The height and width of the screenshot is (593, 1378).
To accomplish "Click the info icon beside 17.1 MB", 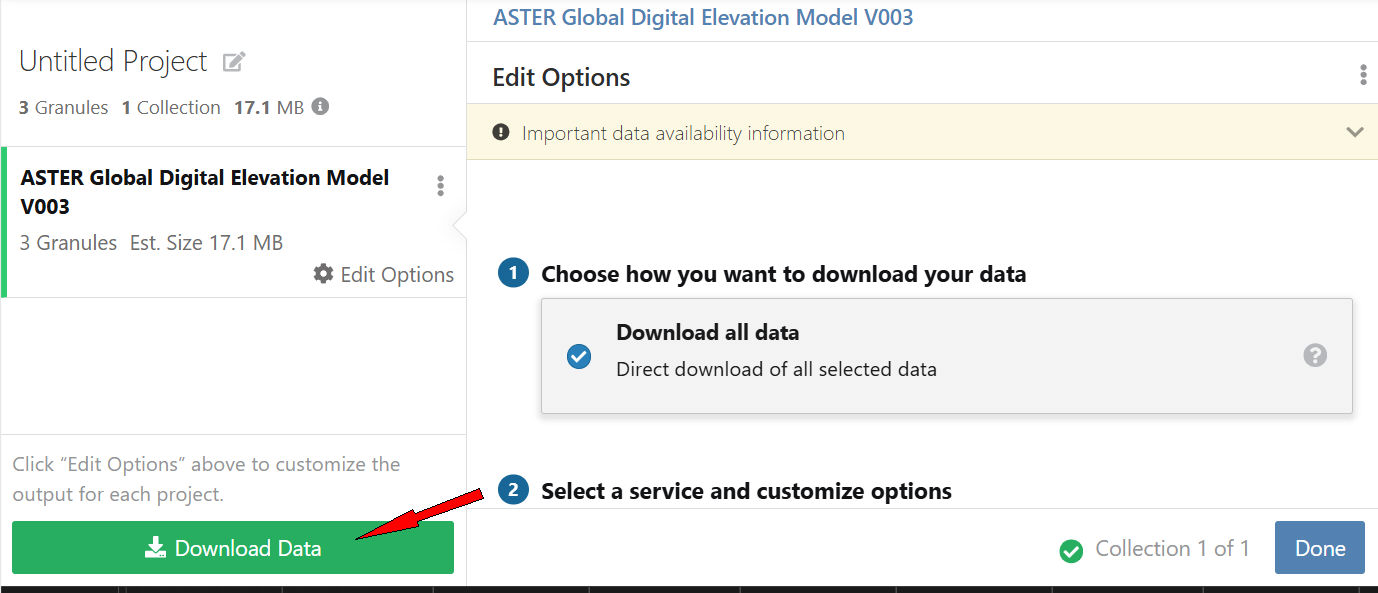I will 320,107.
